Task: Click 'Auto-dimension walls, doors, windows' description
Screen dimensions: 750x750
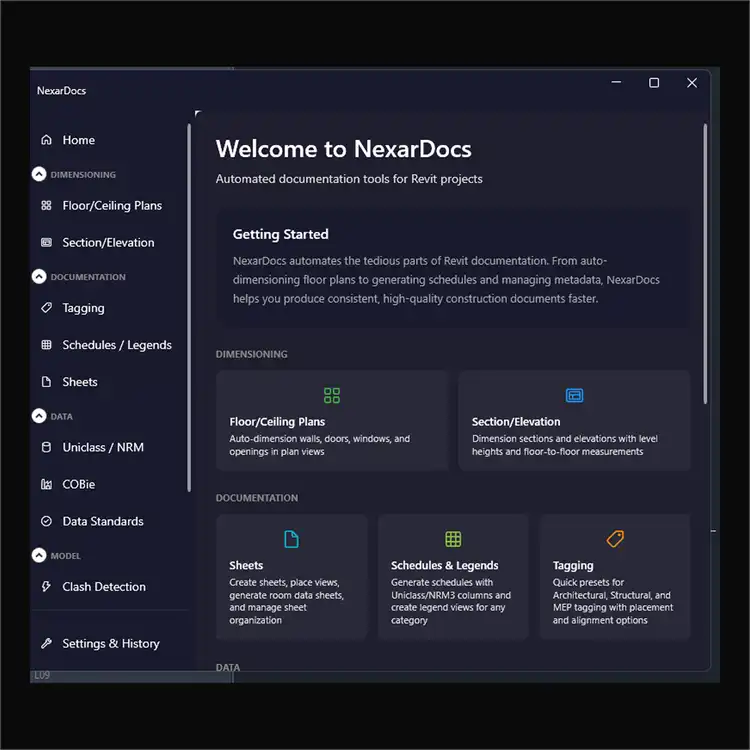Action: [319, 445]
